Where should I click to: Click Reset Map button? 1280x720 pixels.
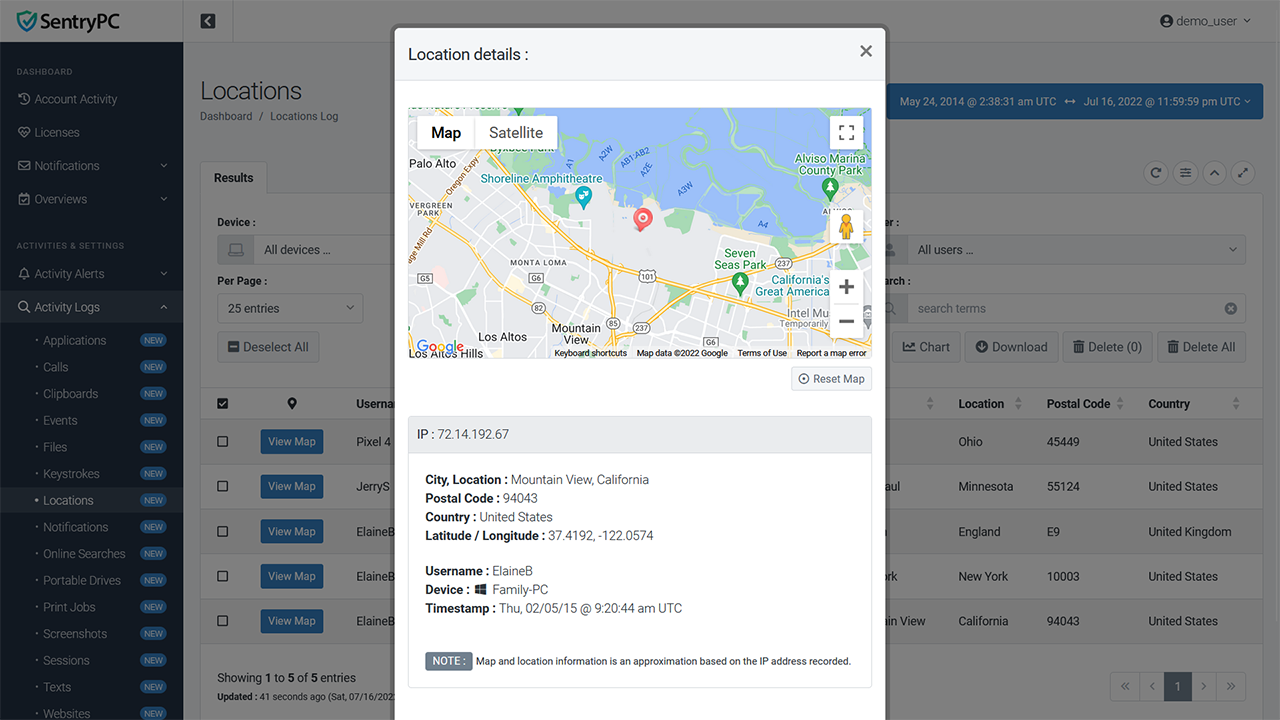click(x=831, y=379)
